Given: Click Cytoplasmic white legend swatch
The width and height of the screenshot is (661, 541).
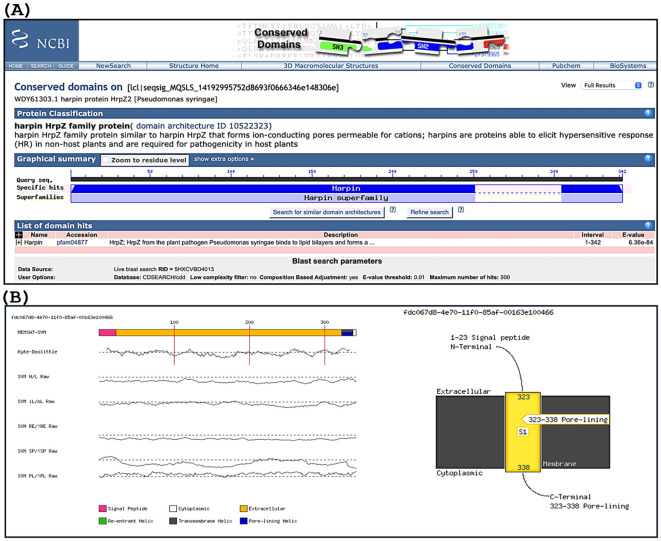Looking at the screenshot, I should [173, 509].
